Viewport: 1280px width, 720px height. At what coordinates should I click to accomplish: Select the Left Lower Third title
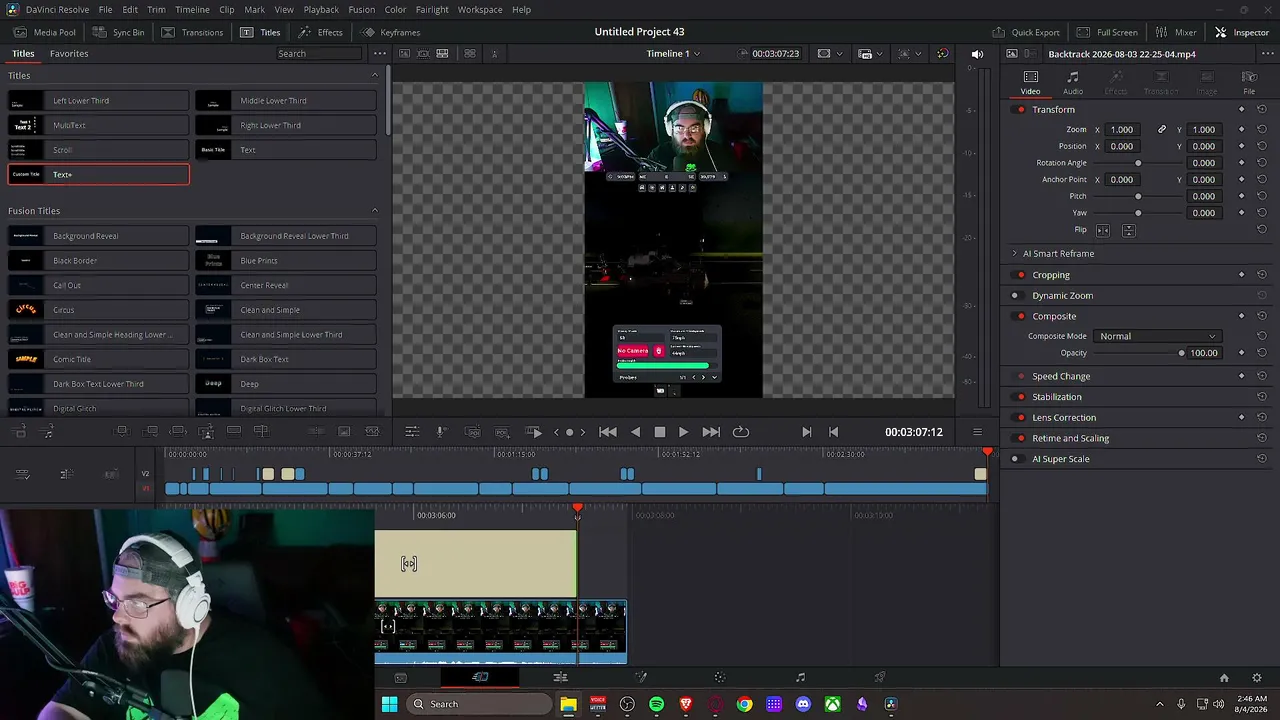pyautogui.click(x=99, y=101)
